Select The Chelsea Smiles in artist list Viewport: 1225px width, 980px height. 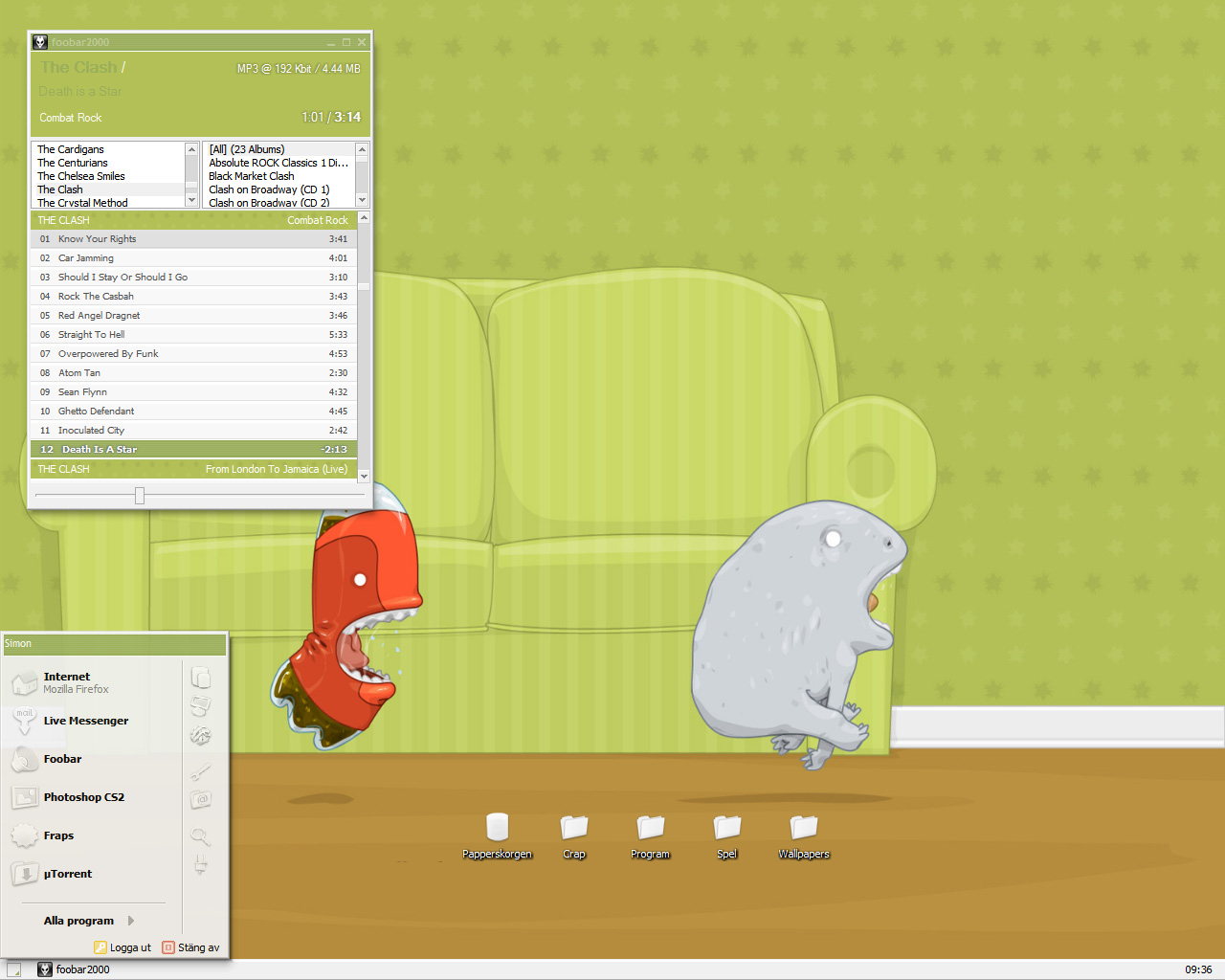(109, 176)
